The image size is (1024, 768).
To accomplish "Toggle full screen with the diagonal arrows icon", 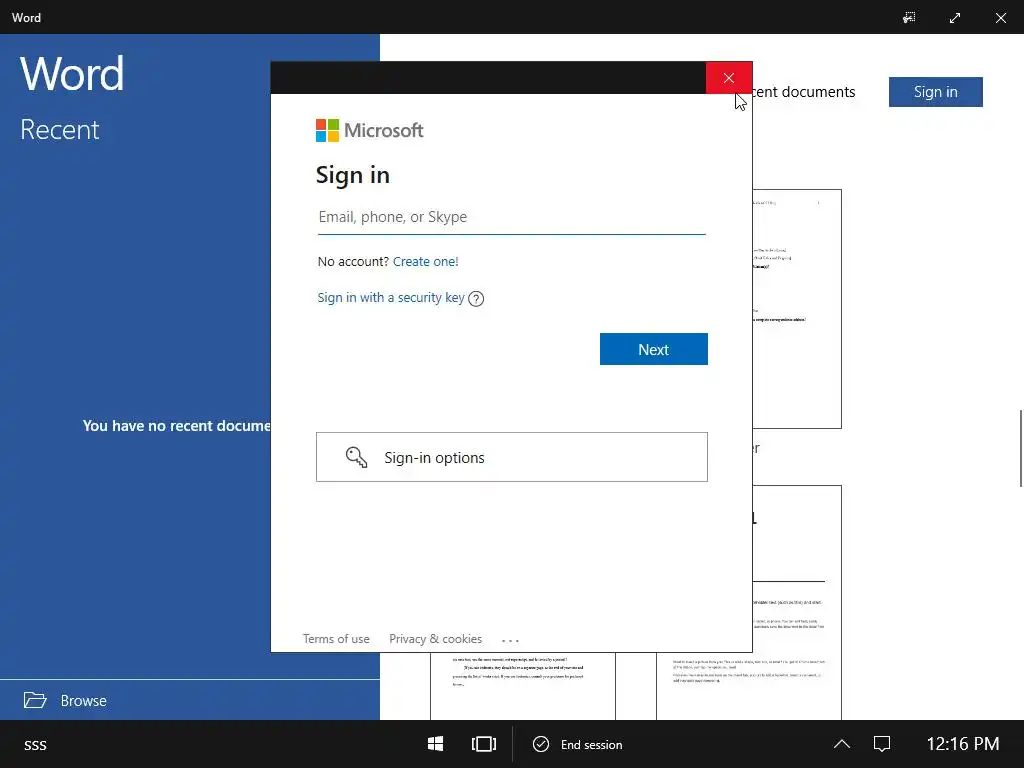I will tap(955, 18).
